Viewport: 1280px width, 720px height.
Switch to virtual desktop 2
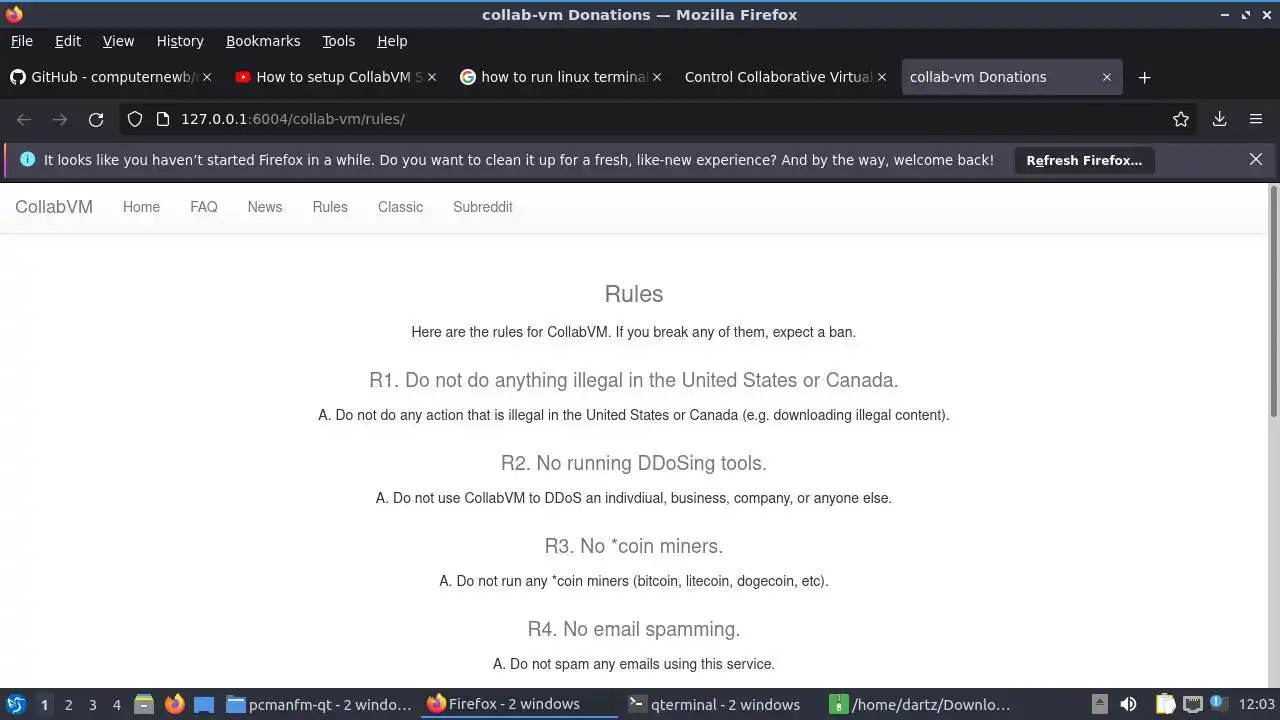(69, 704)
